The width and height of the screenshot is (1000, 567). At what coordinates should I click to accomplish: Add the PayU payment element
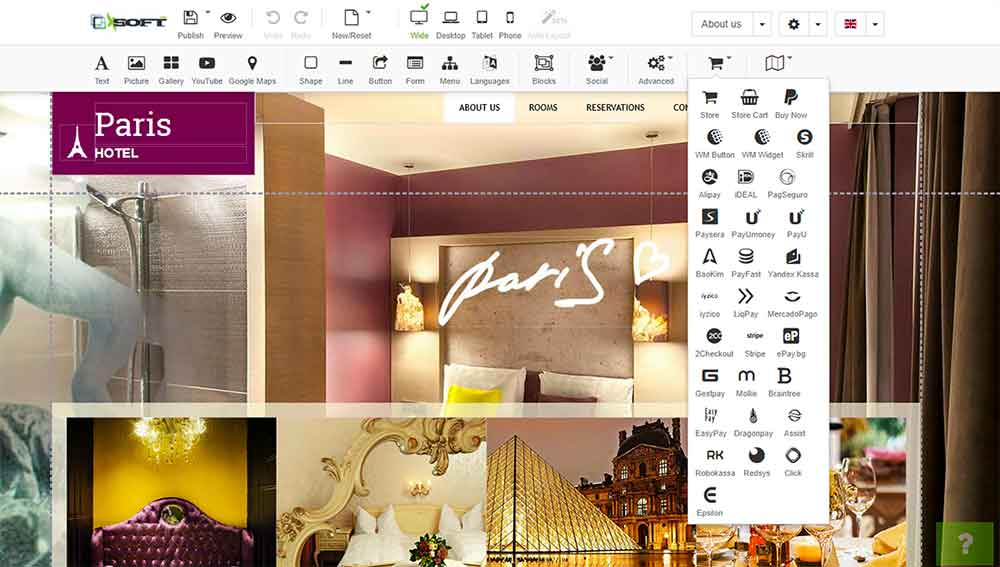pyautogui.click(x=797, y=223)
